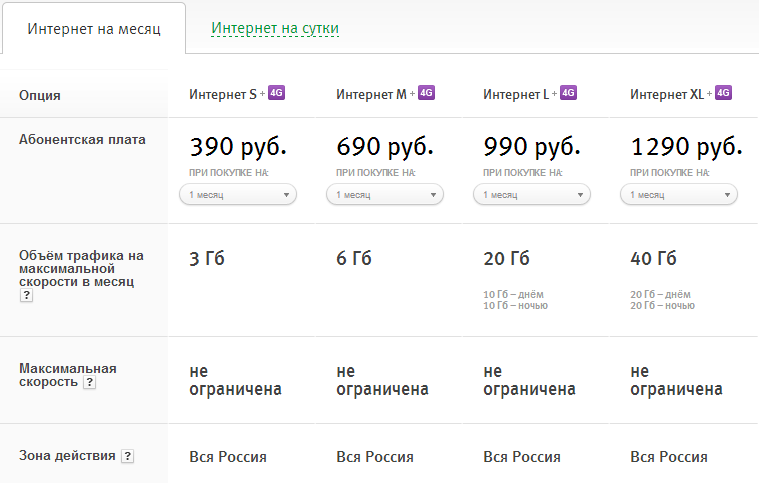Open period dropdown under 390 руб.

pyautogui.click(x=238, y=194)
